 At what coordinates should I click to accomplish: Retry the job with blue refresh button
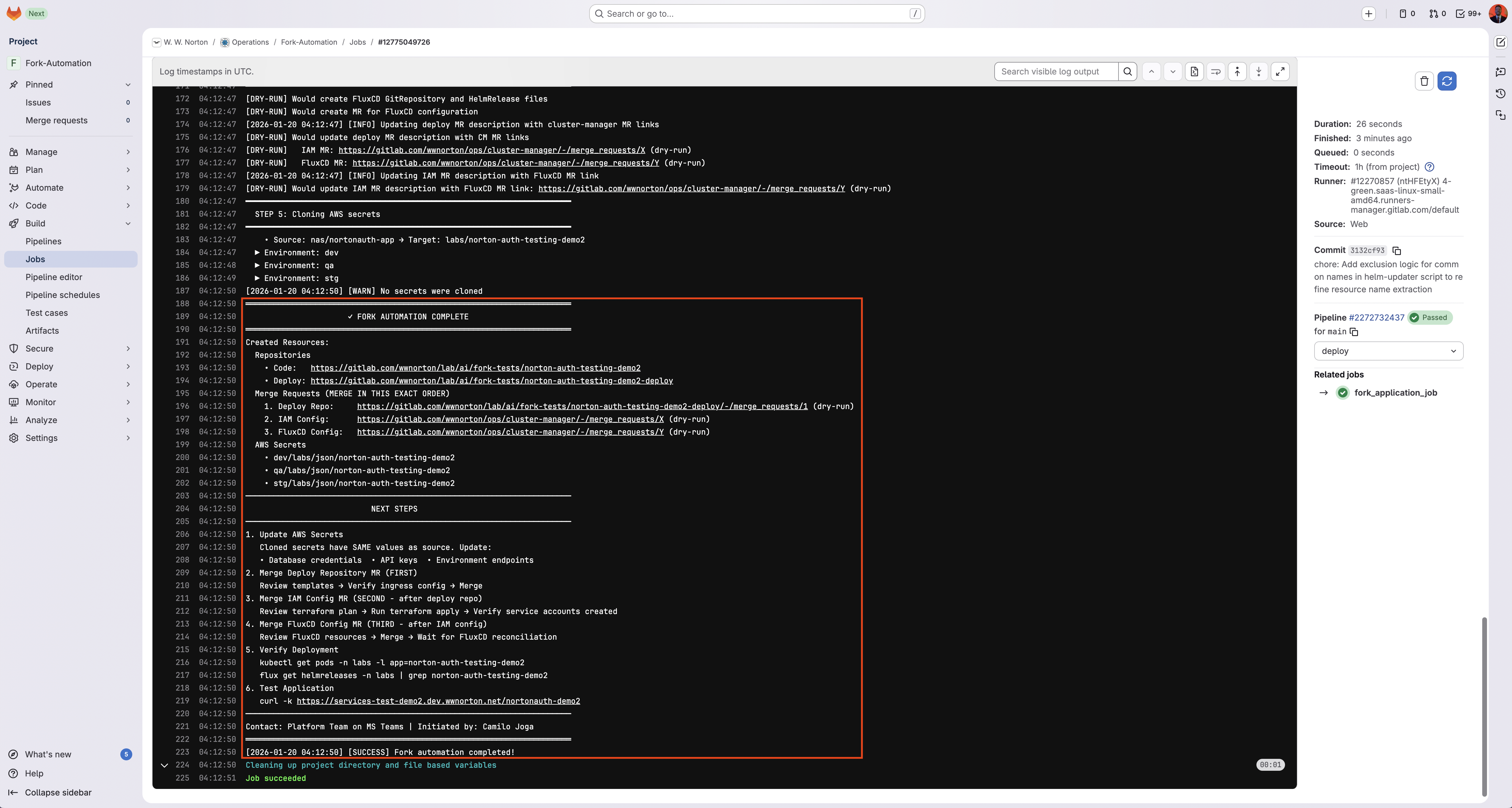pyautogui.click(x=1447, y=81)
